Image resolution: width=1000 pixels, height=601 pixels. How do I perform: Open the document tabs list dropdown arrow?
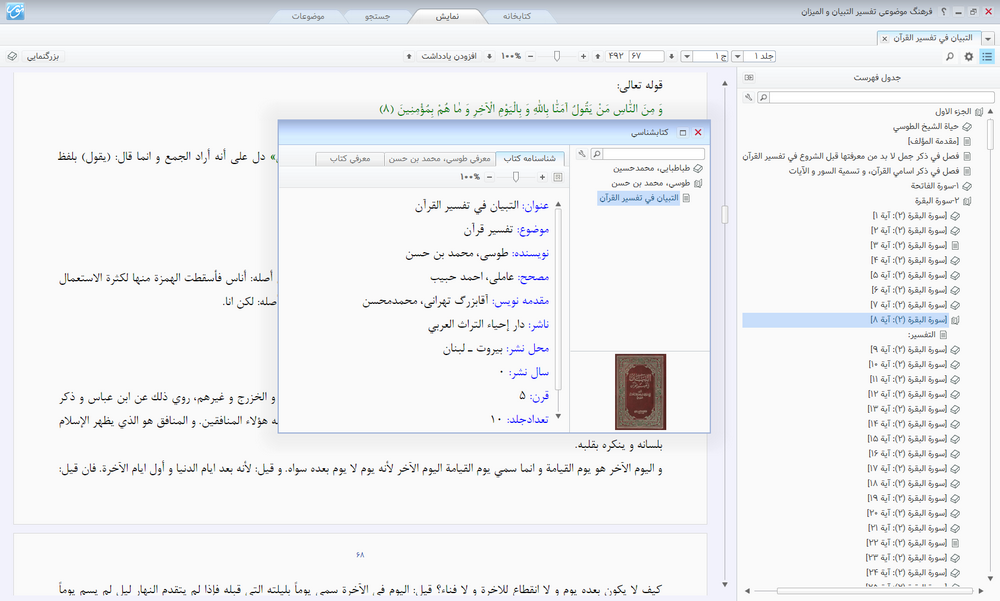[x=988, y=38]
